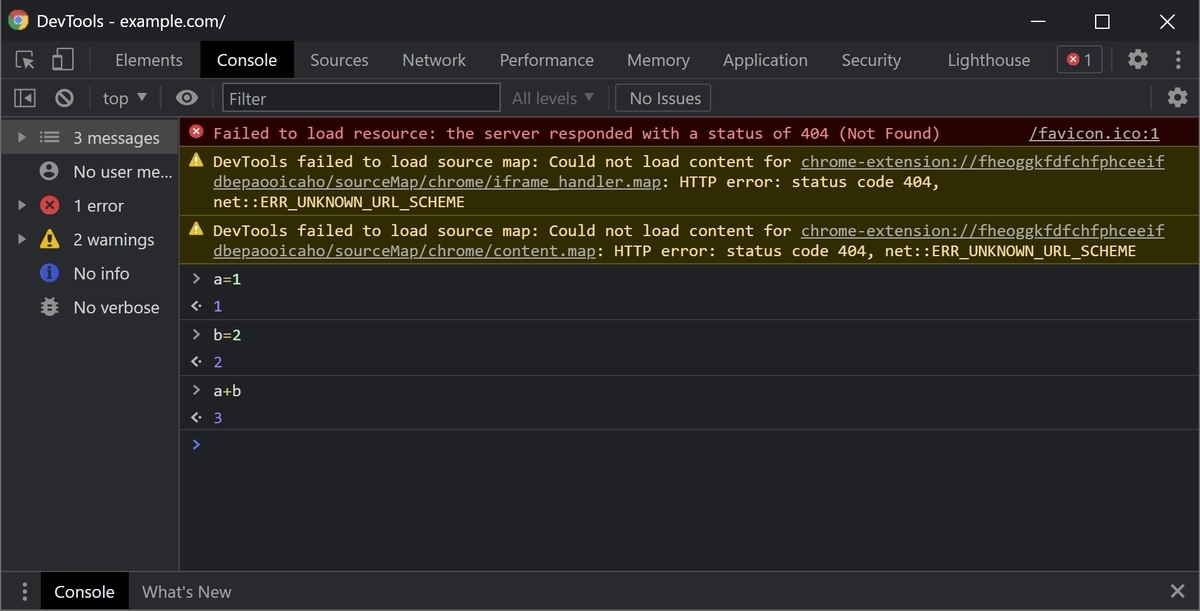1200x611 pixels.
Task: Open the Sources tab
Action: coord(339,60)
